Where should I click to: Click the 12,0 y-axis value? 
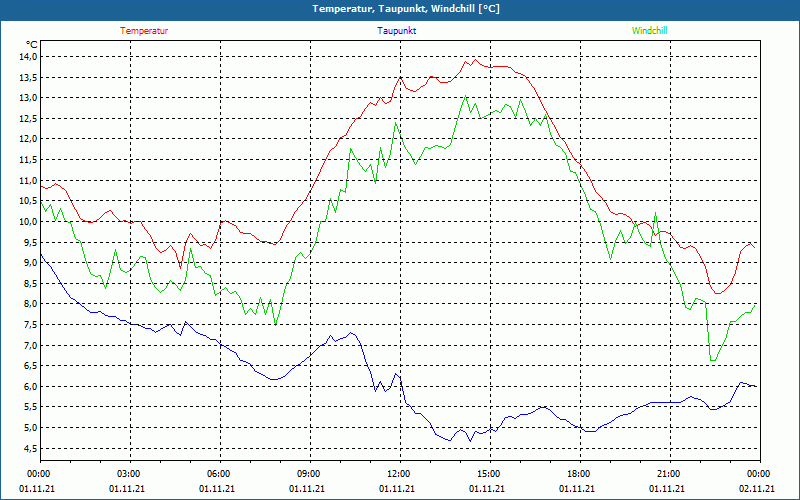coord(28,139)
